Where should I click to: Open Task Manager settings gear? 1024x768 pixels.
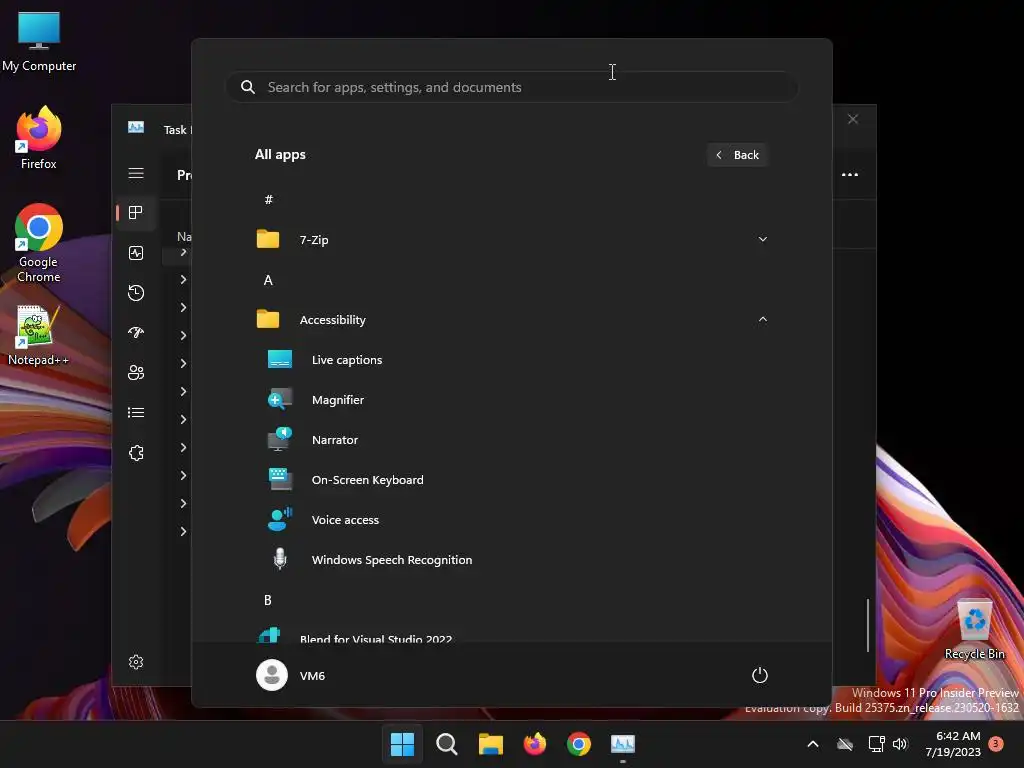[136, 662]
